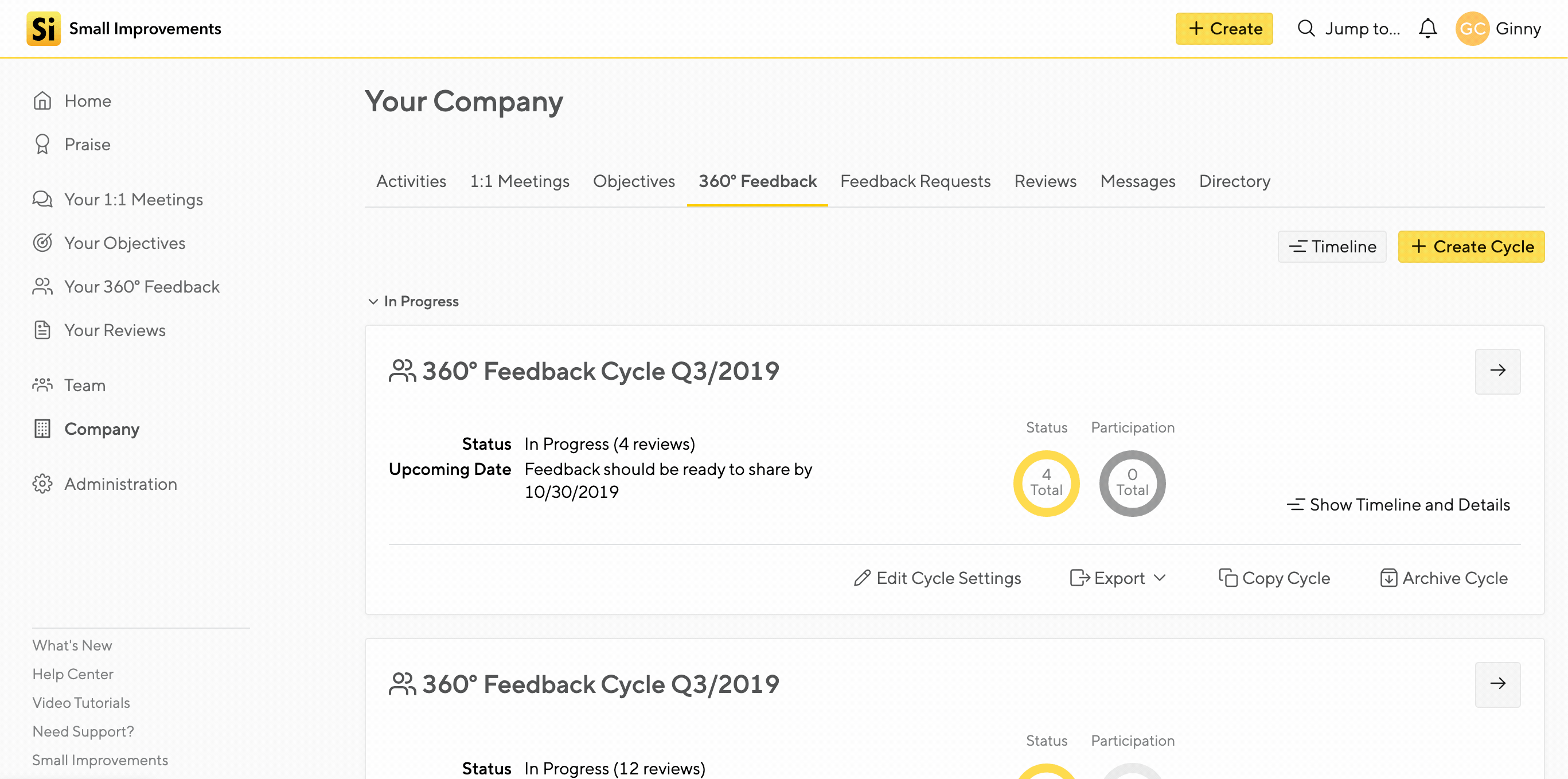Switch to the Reviews tab
Viewport: 1568px width, 779px height.
[x=1045, y=181]
